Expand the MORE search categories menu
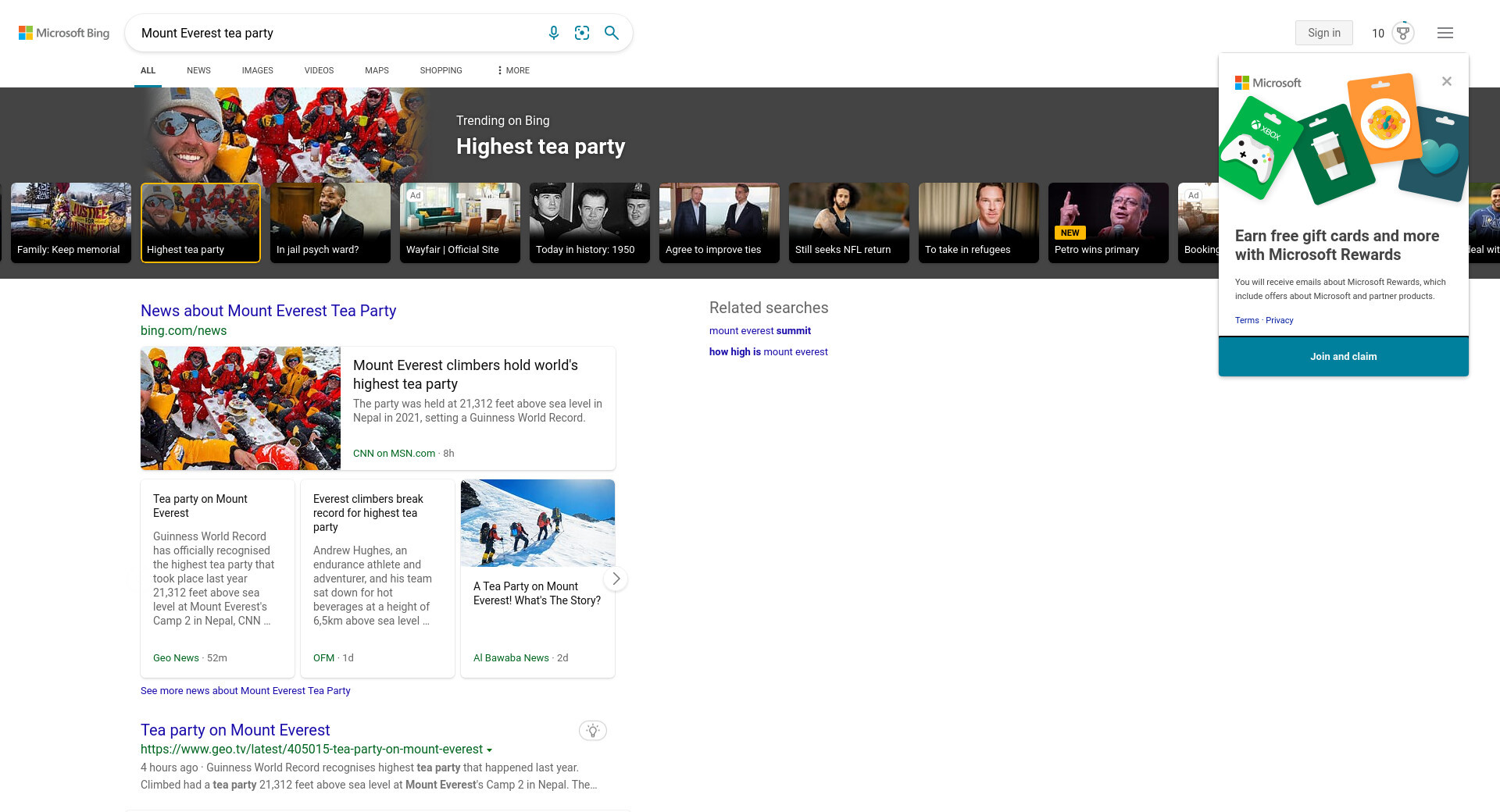Screen dimensions: 1500x812 click(513, 70)
